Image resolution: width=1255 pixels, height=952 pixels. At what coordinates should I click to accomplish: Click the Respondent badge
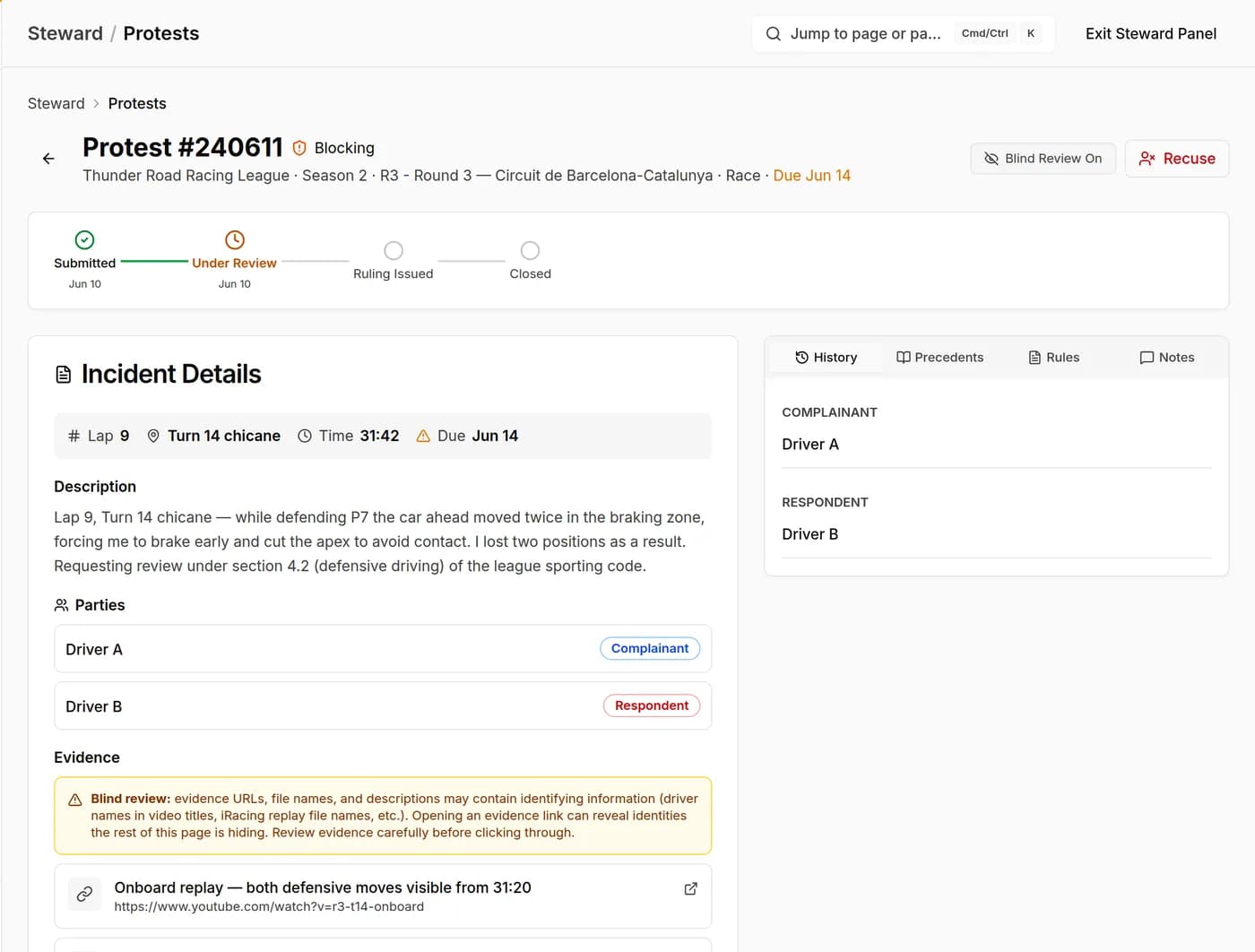(x=652, y=706)
